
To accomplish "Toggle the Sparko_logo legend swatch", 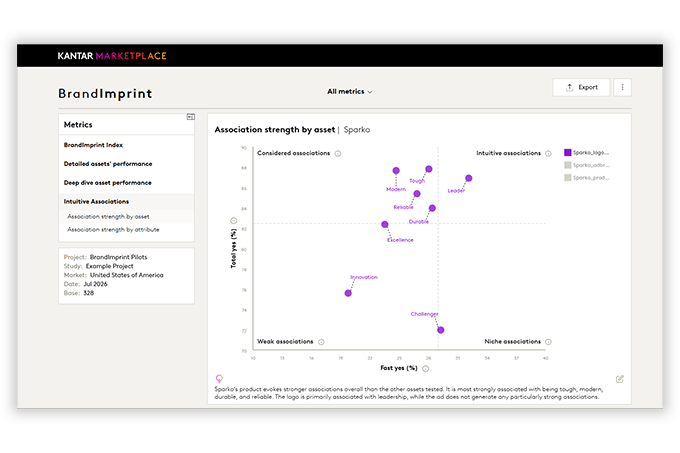I will pyautogui.click(x=568, y=153).
